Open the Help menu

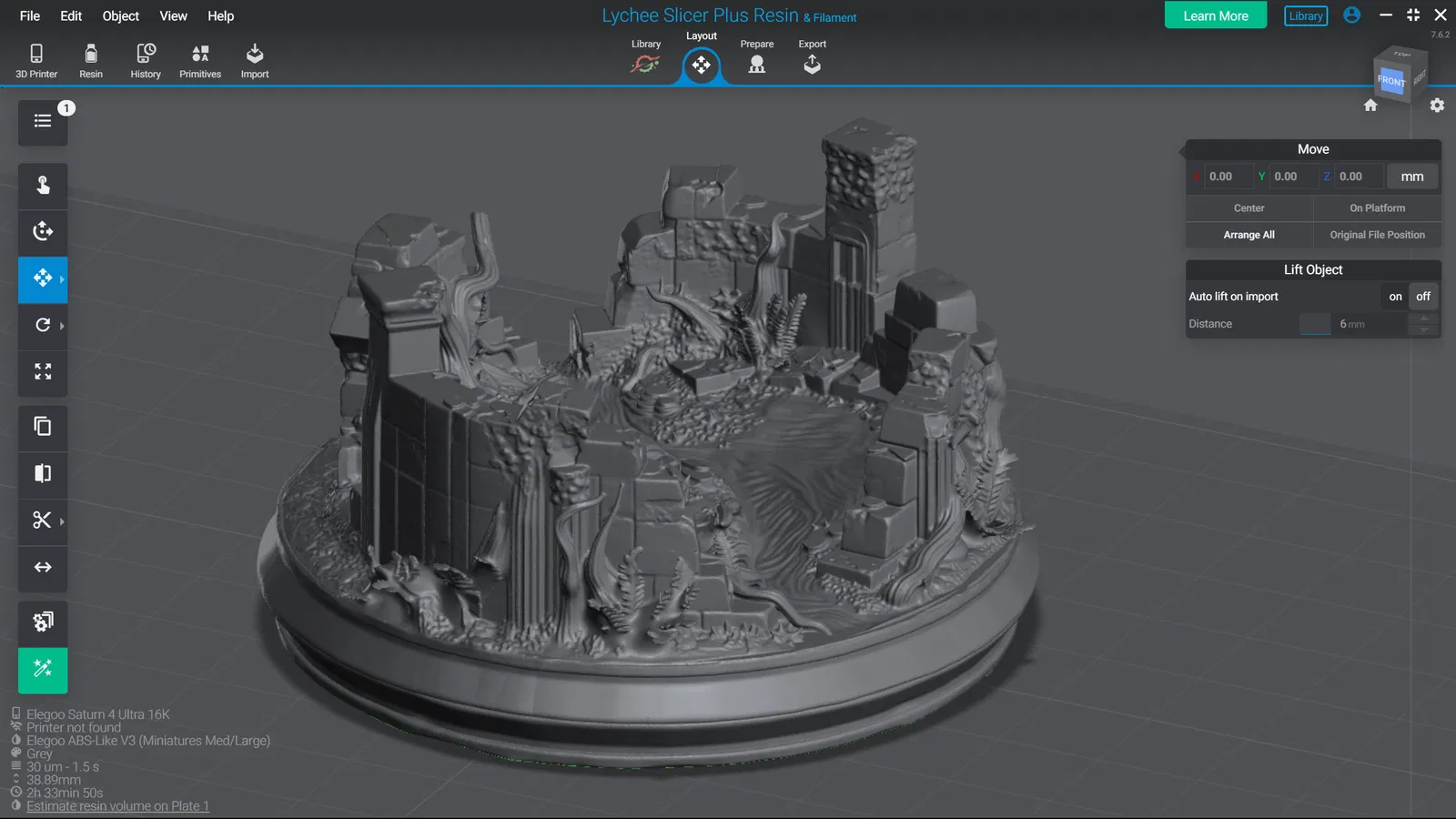(221, 15)
